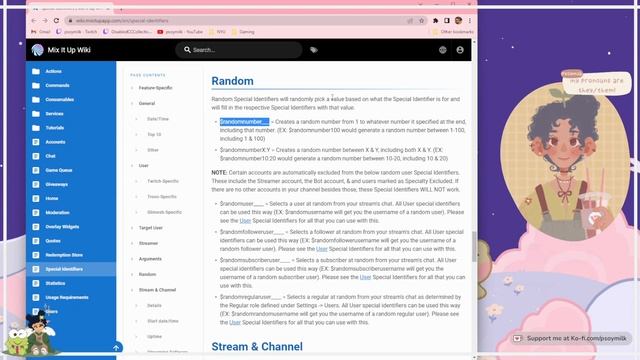Click the page vertical scrollbar thumb
The width and height of the screenshot is (640, 360).
tap(474, 247)
